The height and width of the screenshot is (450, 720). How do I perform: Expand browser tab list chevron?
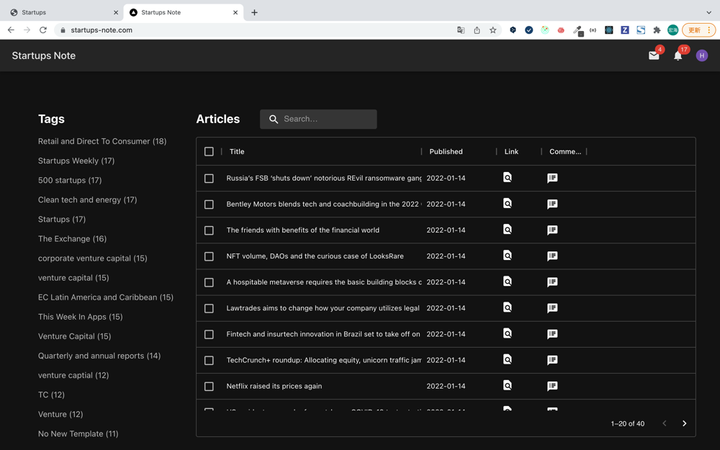(709, 12)
